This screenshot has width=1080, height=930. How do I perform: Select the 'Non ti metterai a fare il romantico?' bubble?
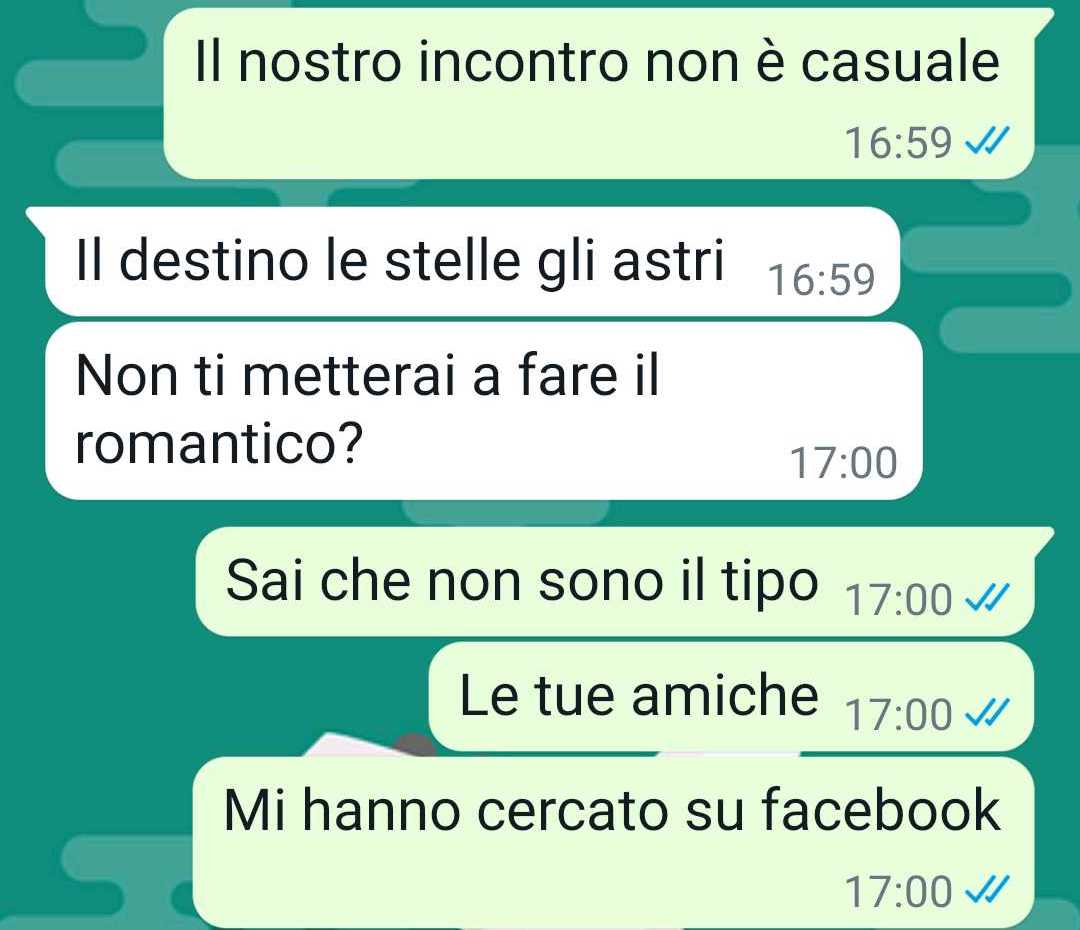click(x=484, y=411)
